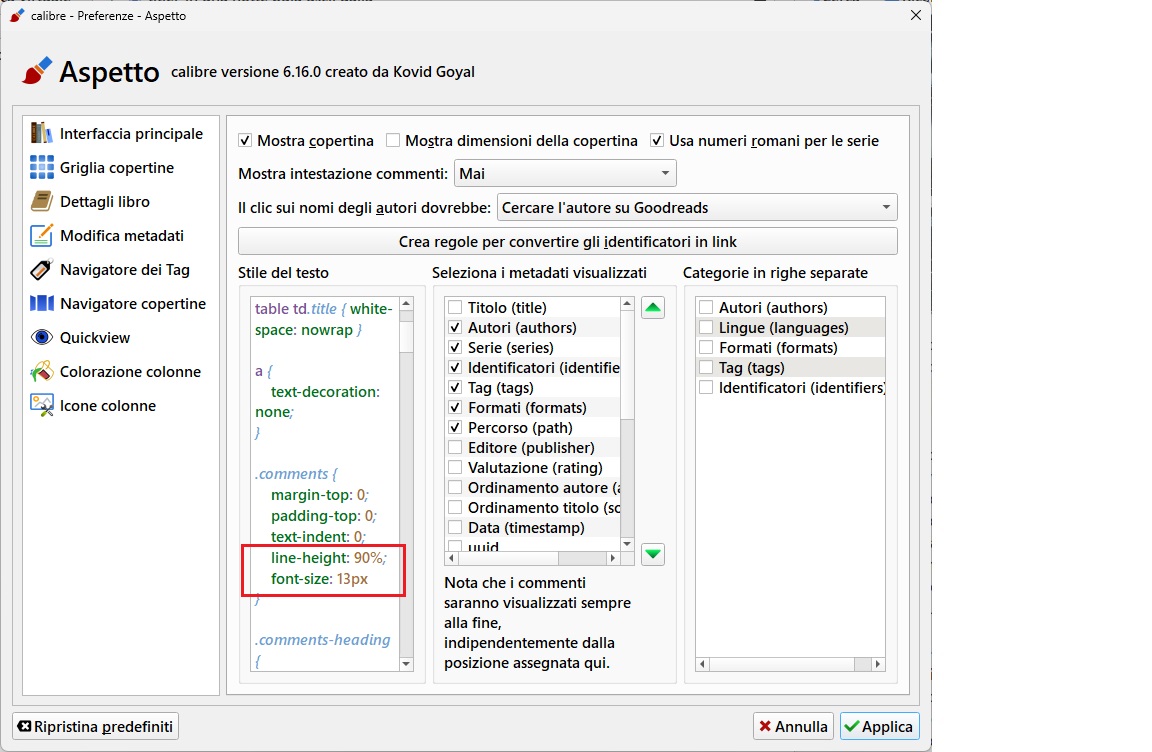Click scroll-up arrow in Stile del testo editor
The width and height of the screenshot is (1152, 752).
pyautogui.click(x=406, y=303)
